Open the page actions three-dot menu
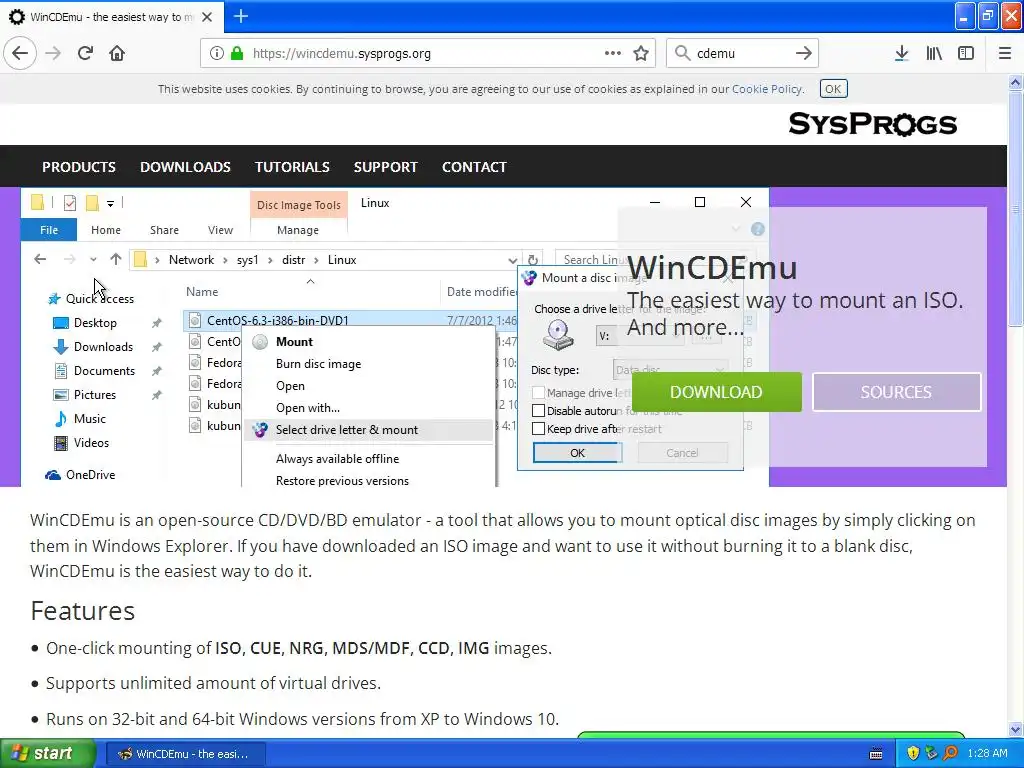Image resolution: width=1024 pixels, height=768 pixels. [613, 53]
